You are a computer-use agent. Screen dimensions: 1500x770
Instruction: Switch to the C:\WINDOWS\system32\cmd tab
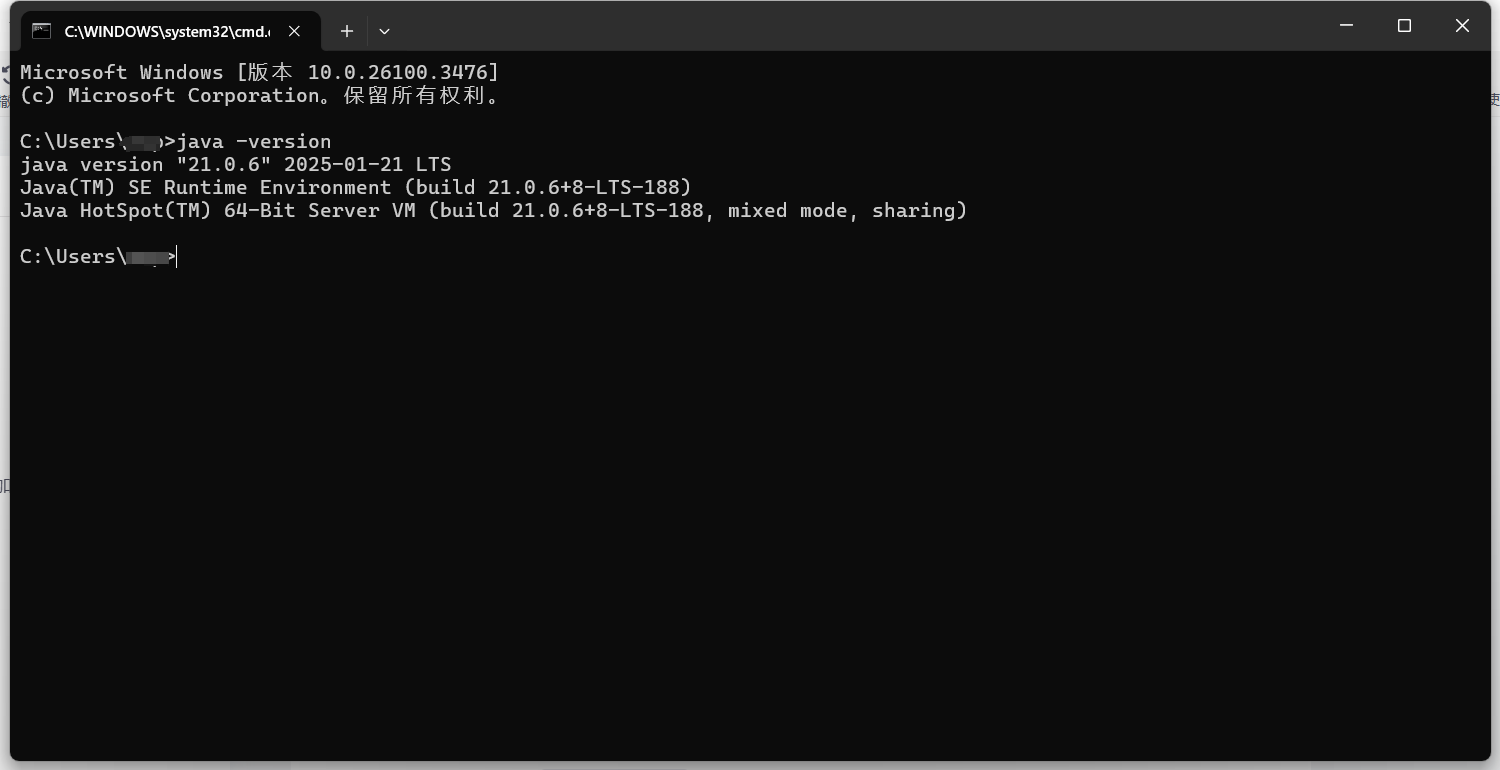(165, 31)
